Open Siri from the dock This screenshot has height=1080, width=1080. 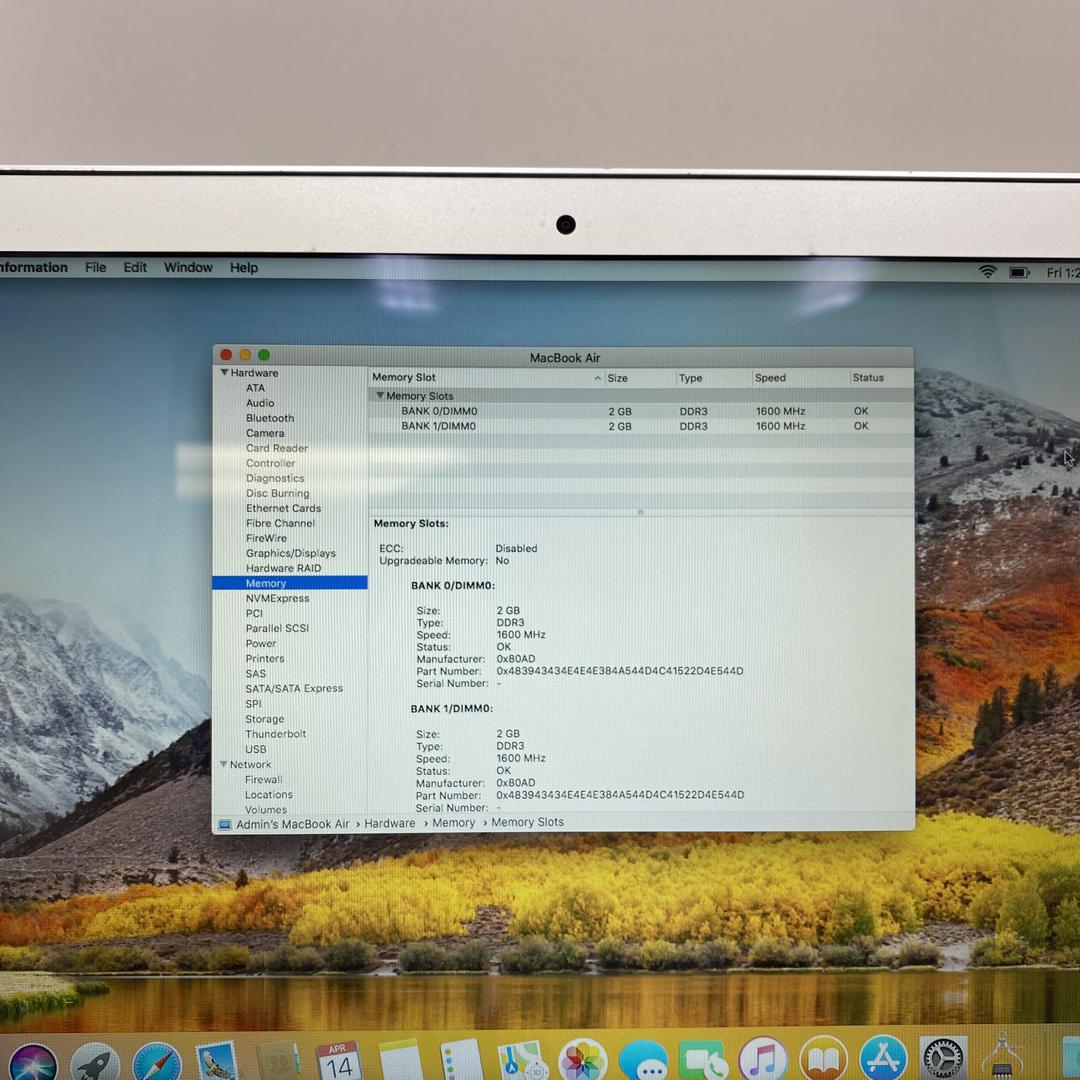(x=33, y=1064)
